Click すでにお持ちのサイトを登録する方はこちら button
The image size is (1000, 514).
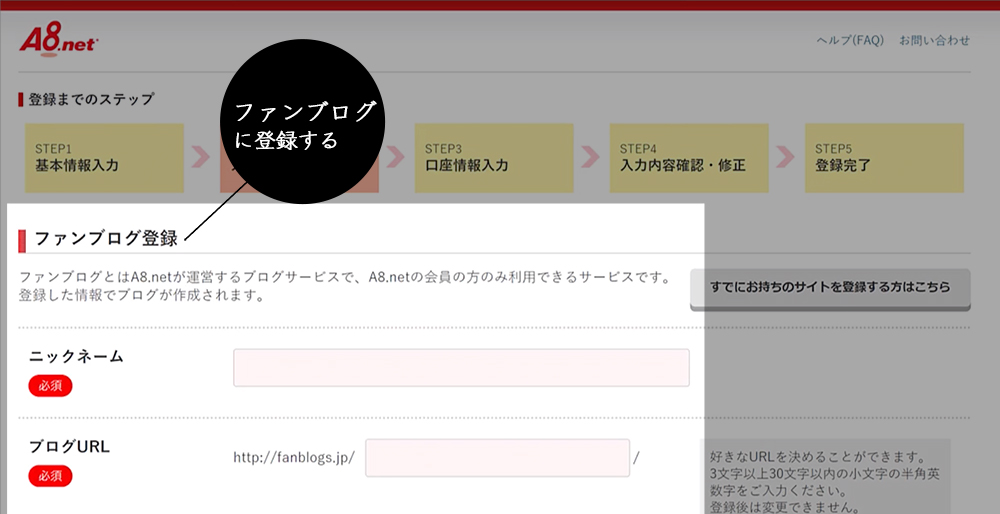(830, 289)
